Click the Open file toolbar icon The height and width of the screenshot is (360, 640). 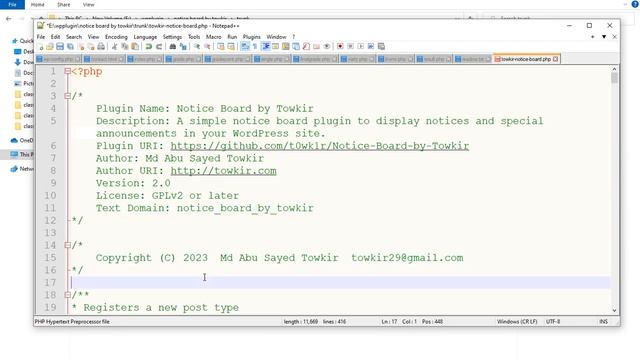click(x=50, y=47)
